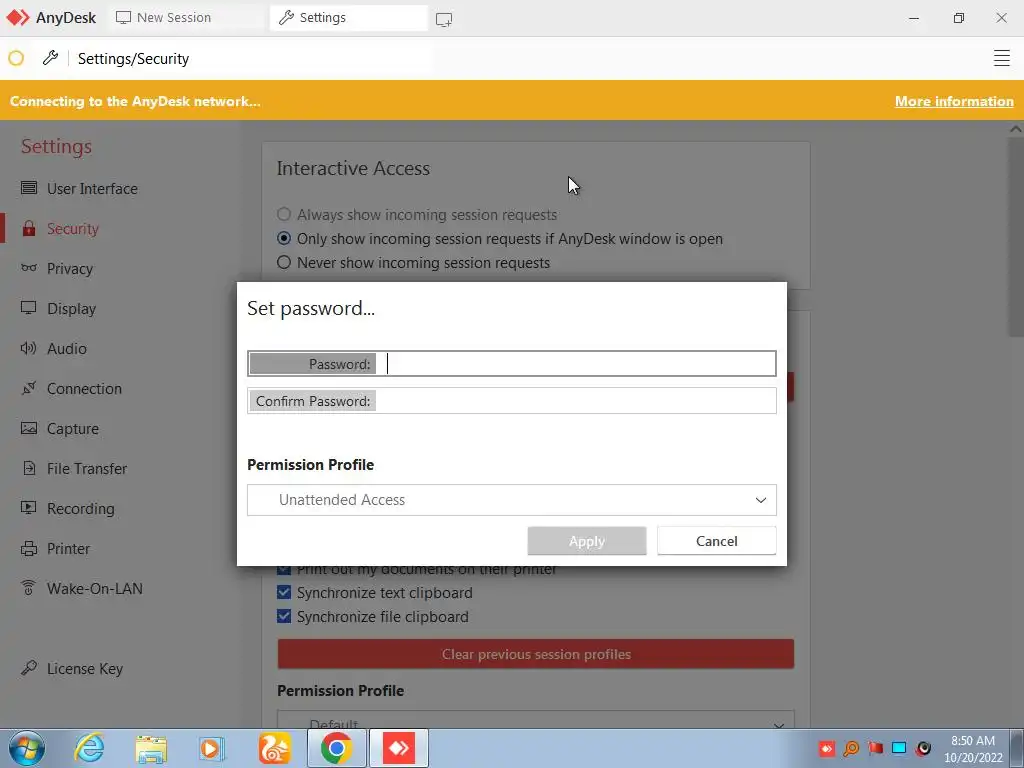Launch Internet Explorer from taskbar
1024x768 pixels.
(89, 748)
